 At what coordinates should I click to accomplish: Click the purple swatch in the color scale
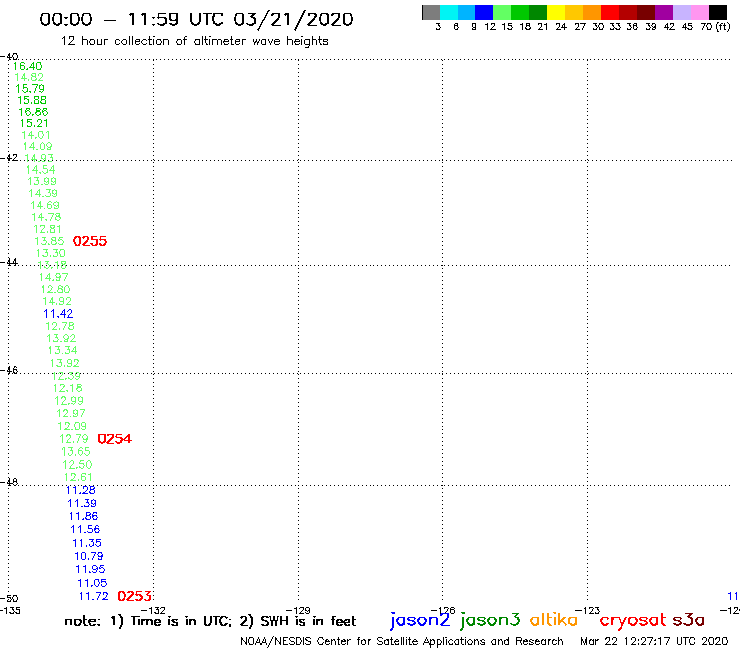tap(664, 12)
